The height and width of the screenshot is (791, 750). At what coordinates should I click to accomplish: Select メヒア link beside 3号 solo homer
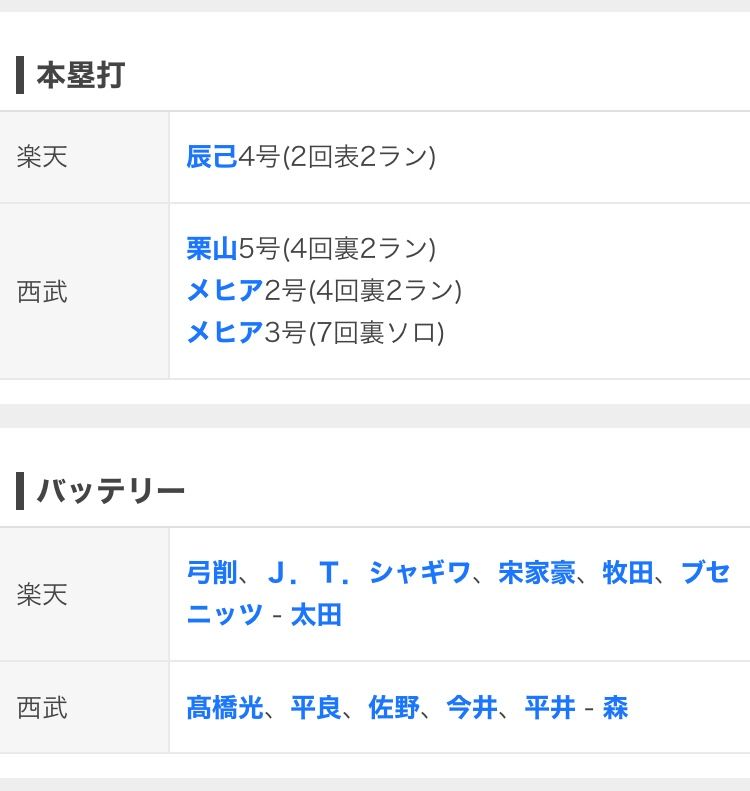(x=225, y=332)
